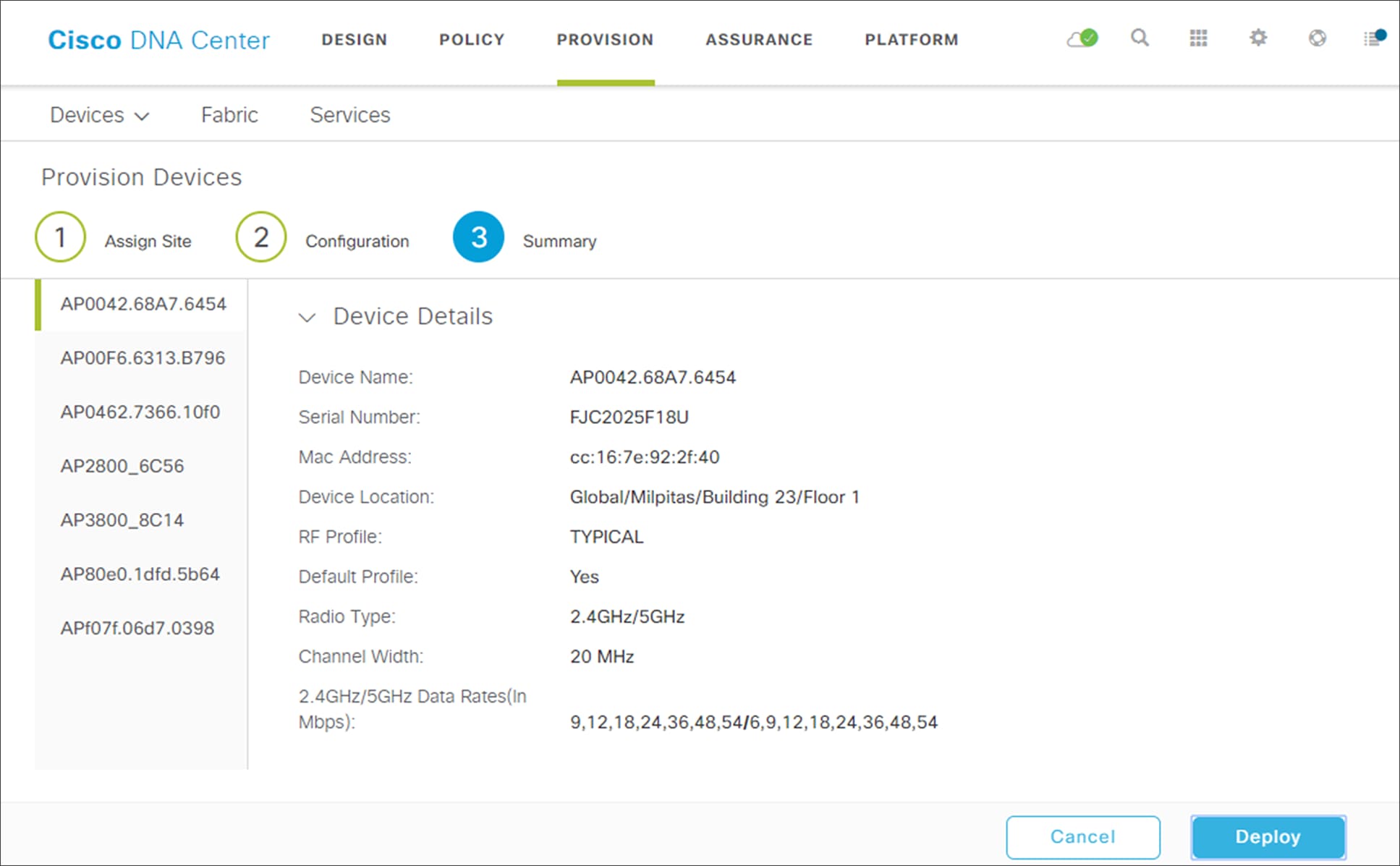Select device AP80e0.1dfd.5b64

tap(140, 574)
